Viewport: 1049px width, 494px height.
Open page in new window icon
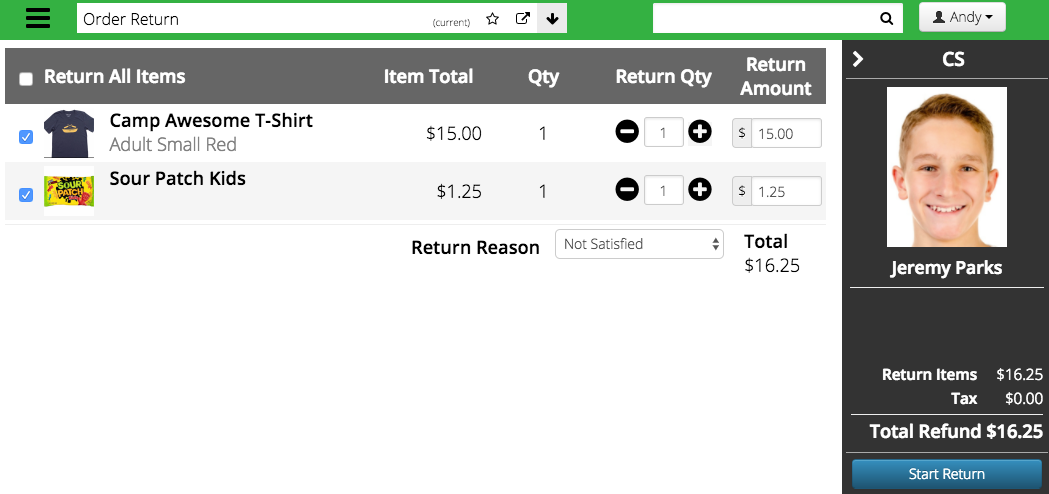(522, 19)
